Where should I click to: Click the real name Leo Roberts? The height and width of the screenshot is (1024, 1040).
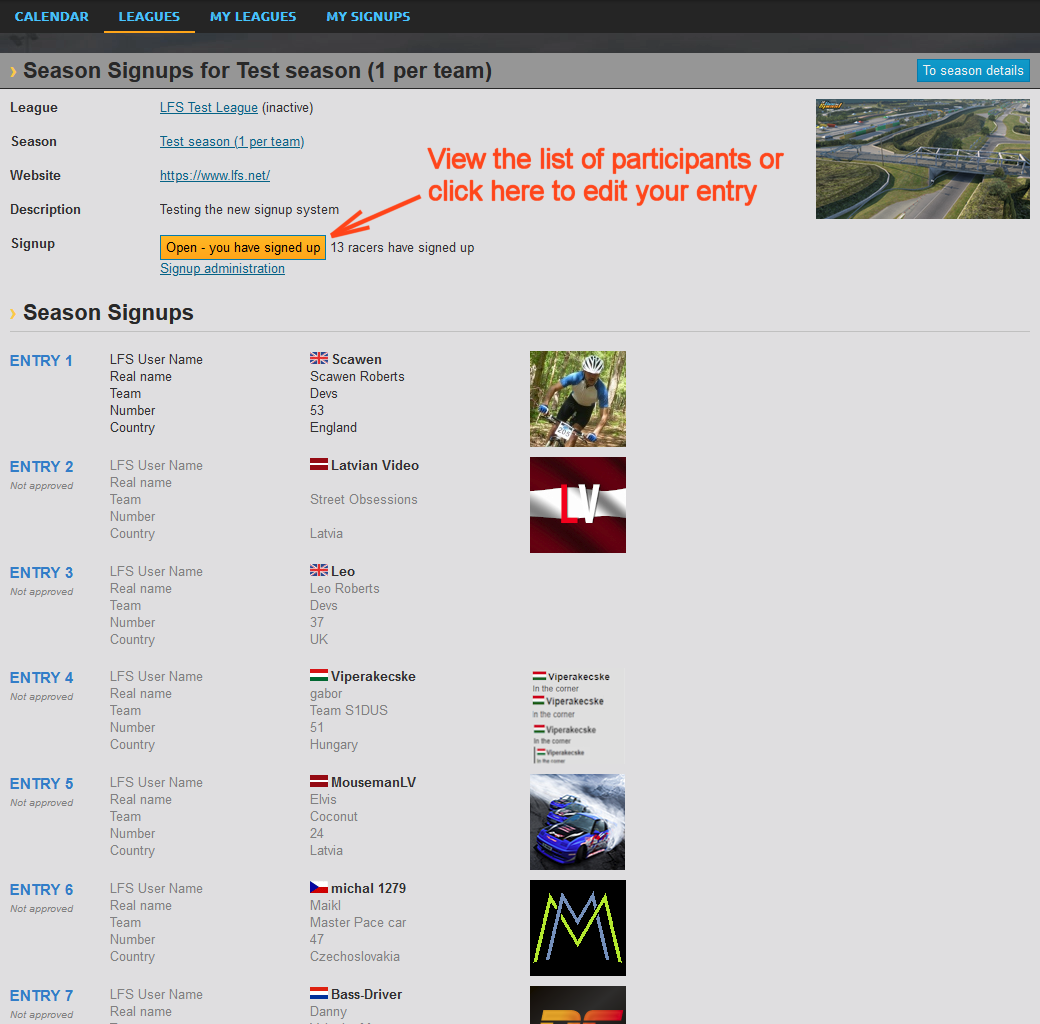click(345, 589)
